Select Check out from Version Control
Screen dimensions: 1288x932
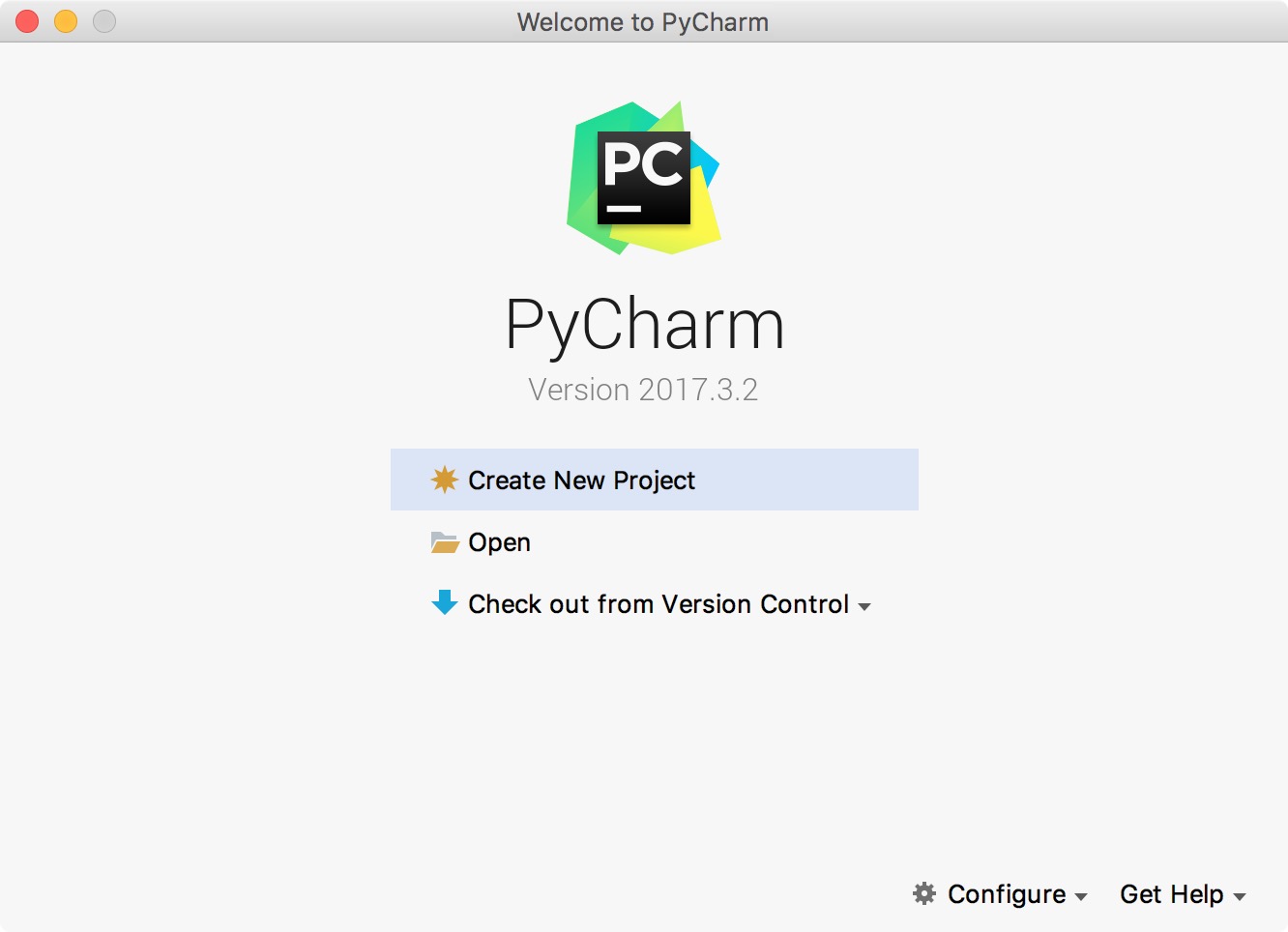click(658, 604)
